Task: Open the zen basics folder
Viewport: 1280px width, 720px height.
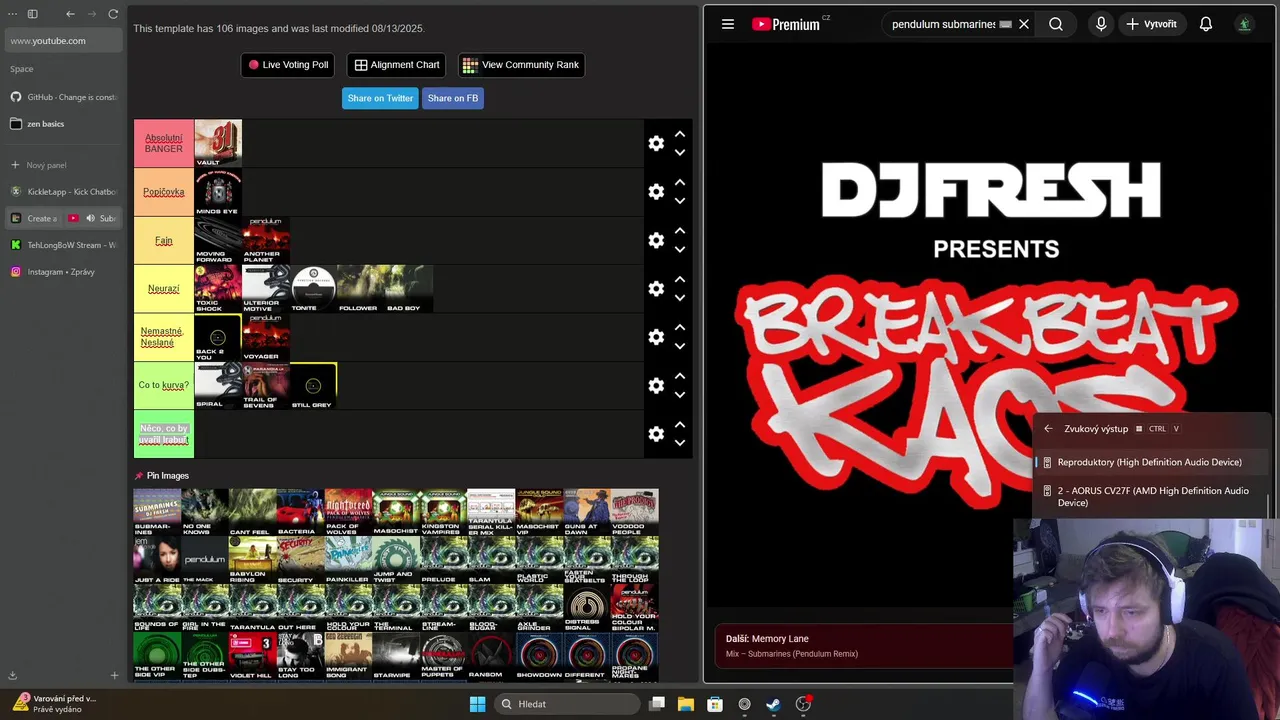Action: click(64, 124)
